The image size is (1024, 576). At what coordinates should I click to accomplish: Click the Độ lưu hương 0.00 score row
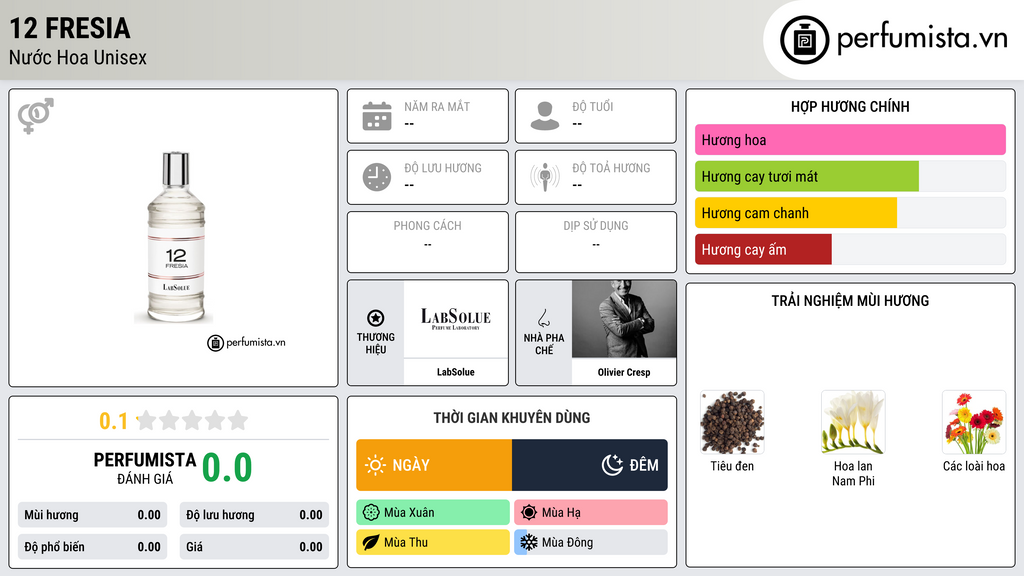(254, 515)
